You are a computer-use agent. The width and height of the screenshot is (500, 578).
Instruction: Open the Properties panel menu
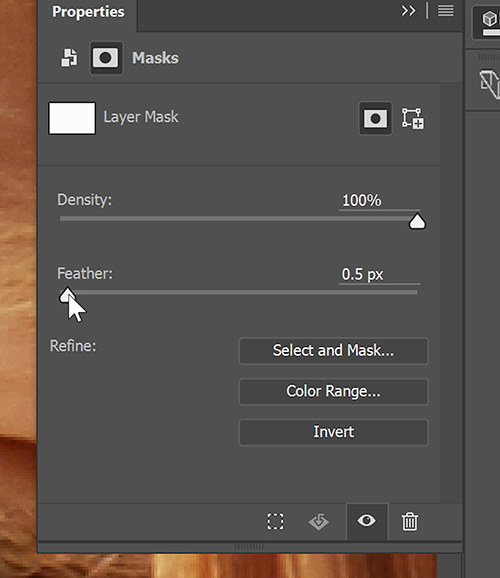coord(445,11)
